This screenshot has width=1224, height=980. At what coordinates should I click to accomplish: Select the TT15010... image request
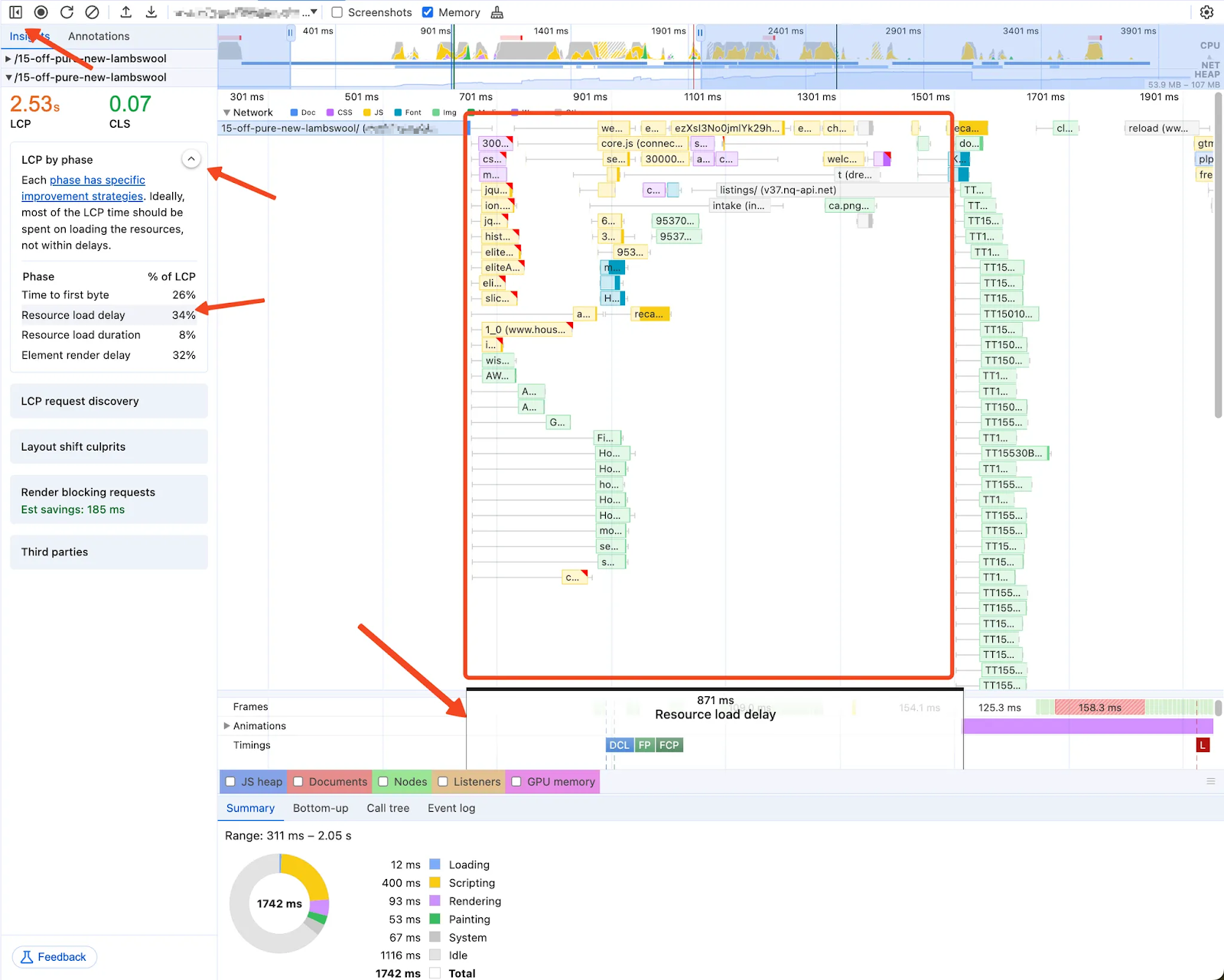(1009, 314)
